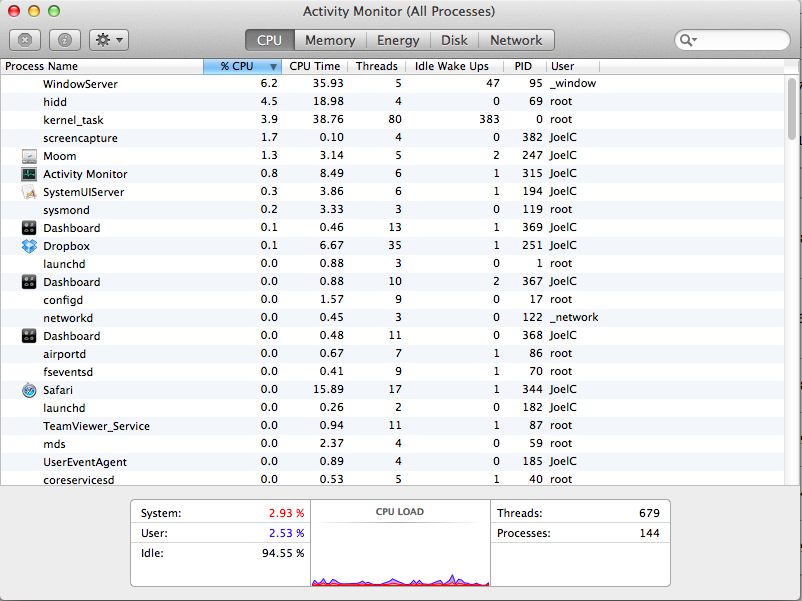Sort by Process Name column
Image resolution: width=802 pixels, height=601 pixels.
(102, 66)
